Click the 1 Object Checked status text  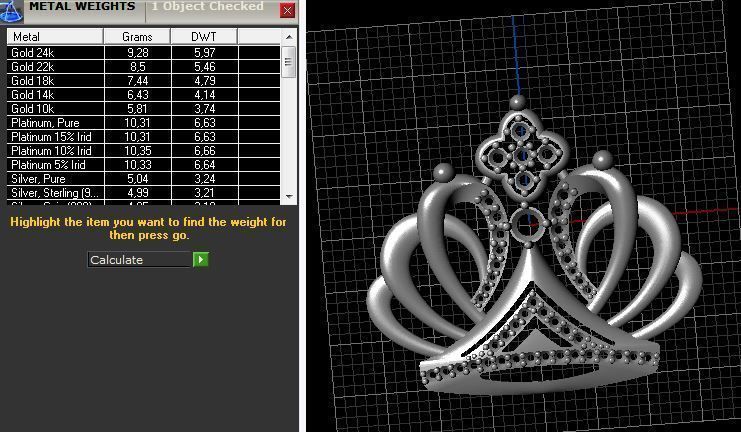coord(207,6)
